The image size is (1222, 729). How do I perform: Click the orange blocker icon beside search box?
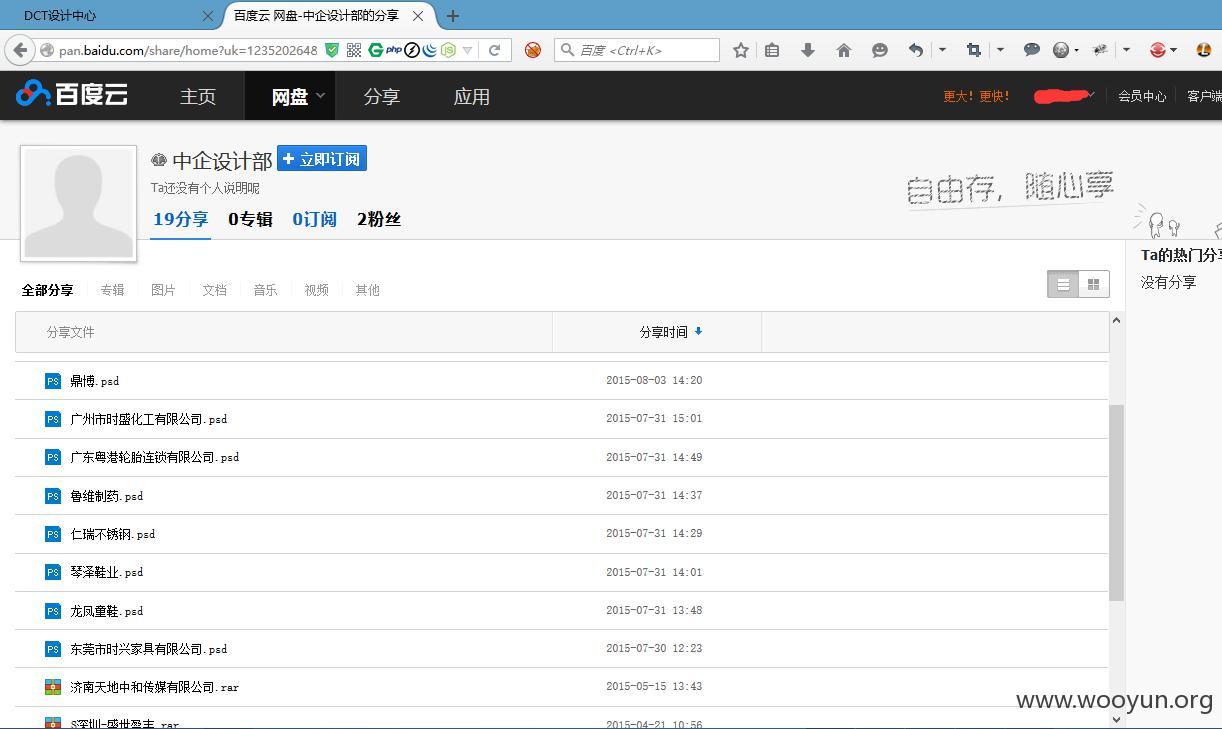[533, 50]
